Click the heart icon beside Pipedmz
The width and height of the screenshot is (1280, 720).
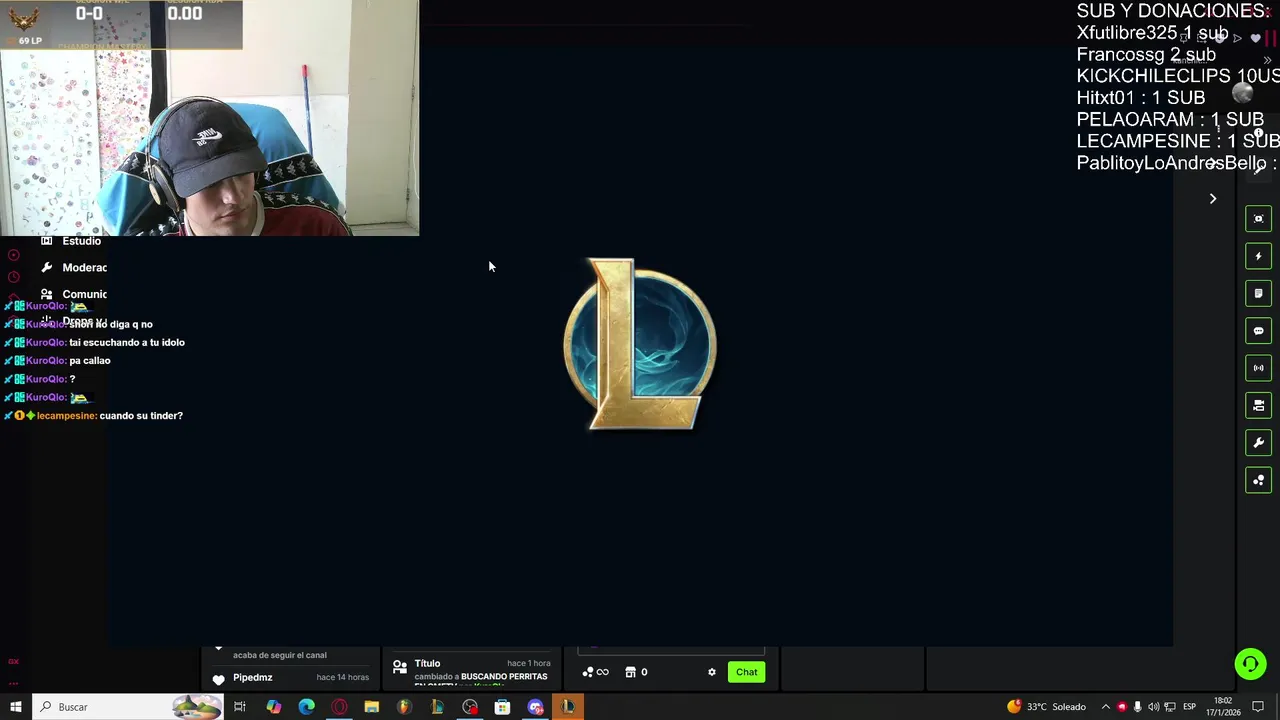(219, 679)
